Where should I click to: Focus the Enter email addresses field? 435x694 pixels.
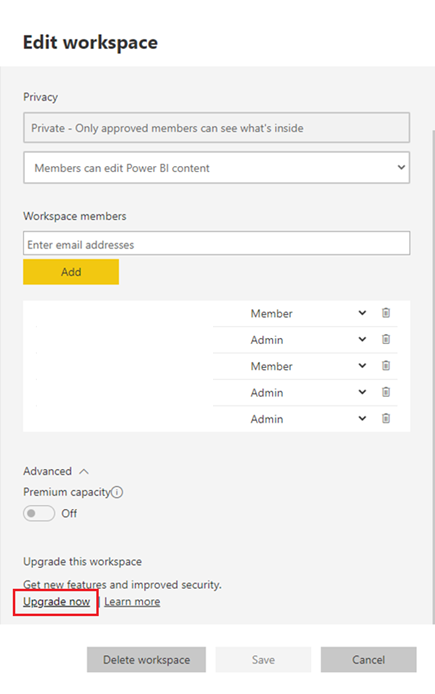click(216, 243)
